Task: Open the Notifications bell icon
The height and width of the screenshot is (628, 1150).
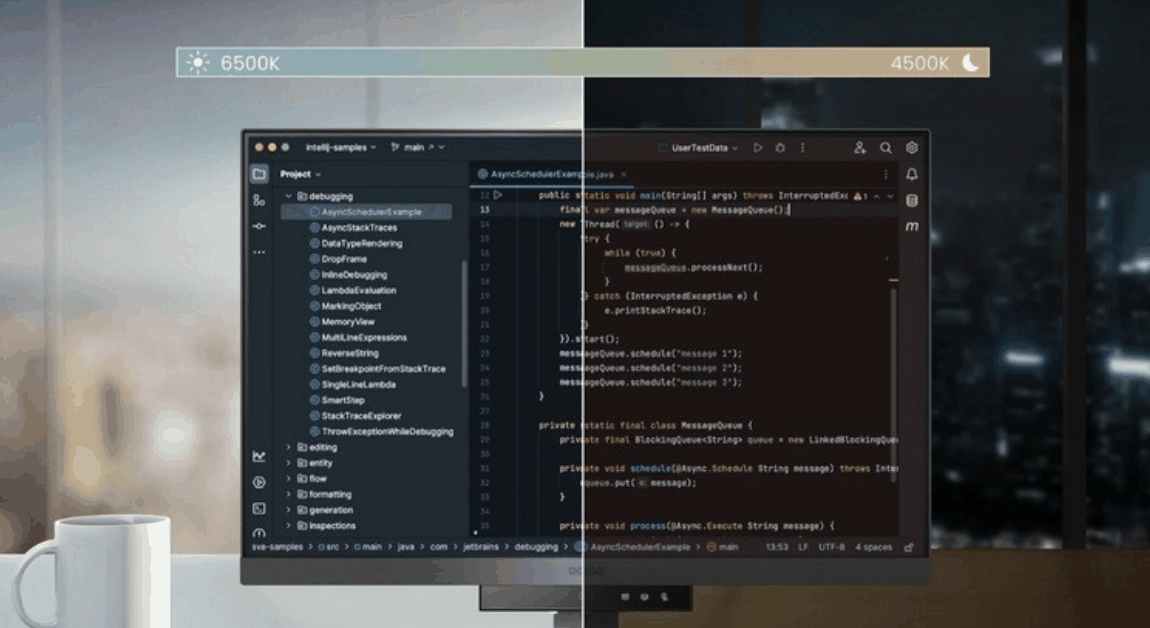Action: tap(912, 174)
